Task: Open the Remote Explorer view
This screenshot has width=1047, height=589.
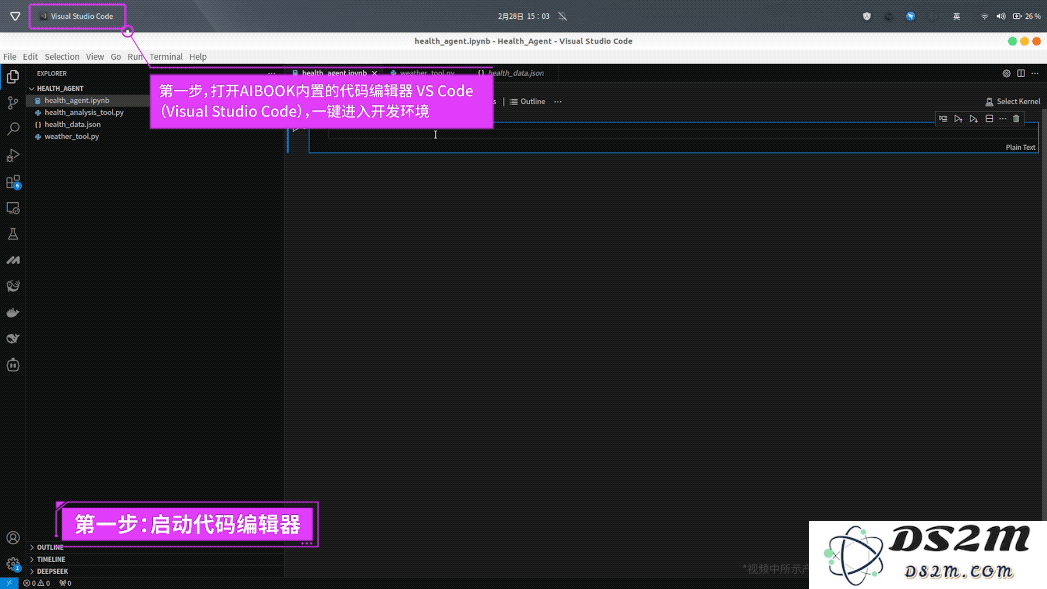Action: pyautogui.click(x=13, y=208)
